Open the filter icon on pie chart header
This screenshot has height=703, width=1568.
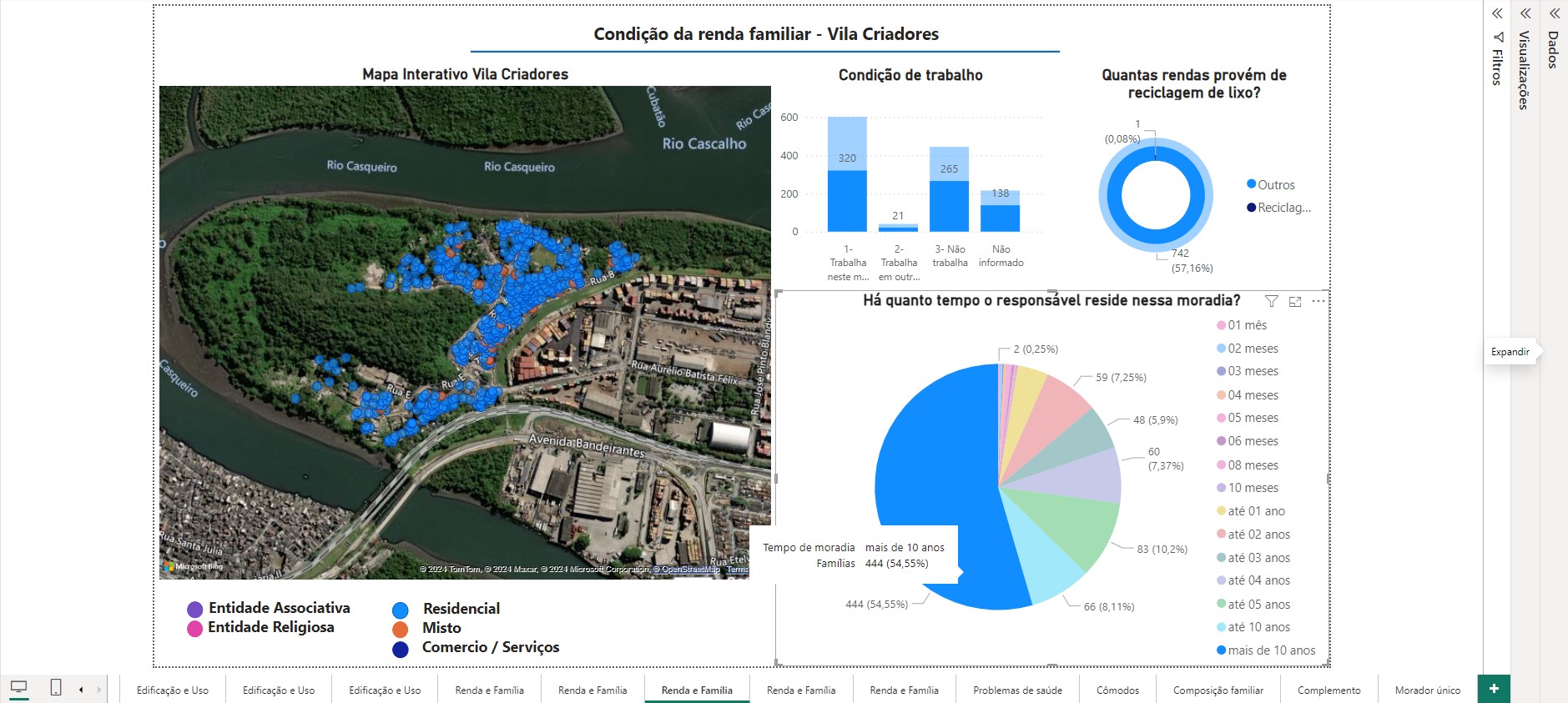click(1271, 301)
